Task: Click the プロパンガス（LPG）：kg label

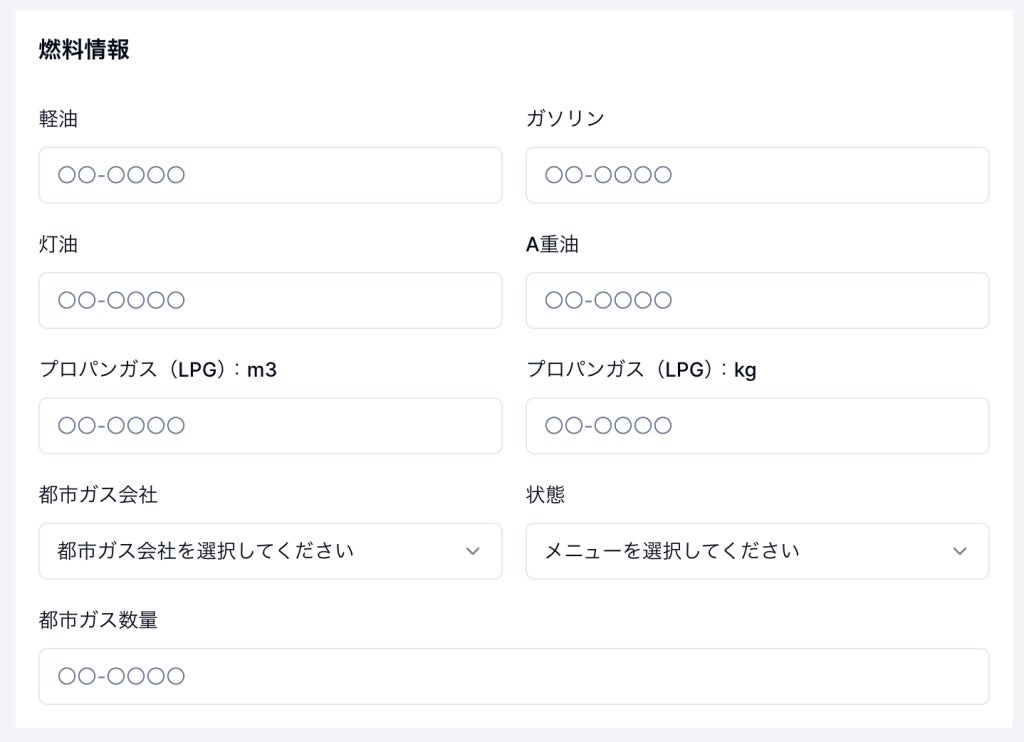Action: (641, 370)
